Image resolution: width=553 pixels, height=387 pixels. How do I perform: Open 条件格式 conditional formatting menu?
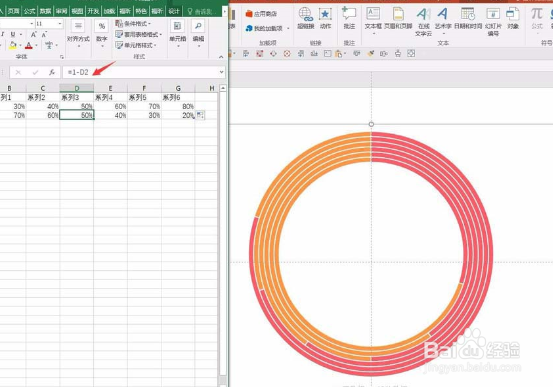[x=133, y=24]
